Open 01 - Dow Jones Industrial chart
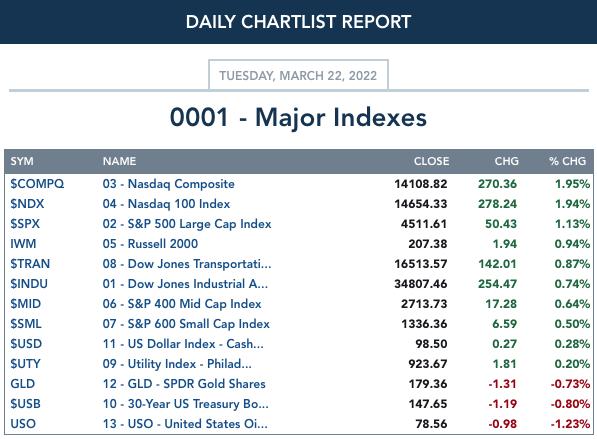 (x=185, y=284)
